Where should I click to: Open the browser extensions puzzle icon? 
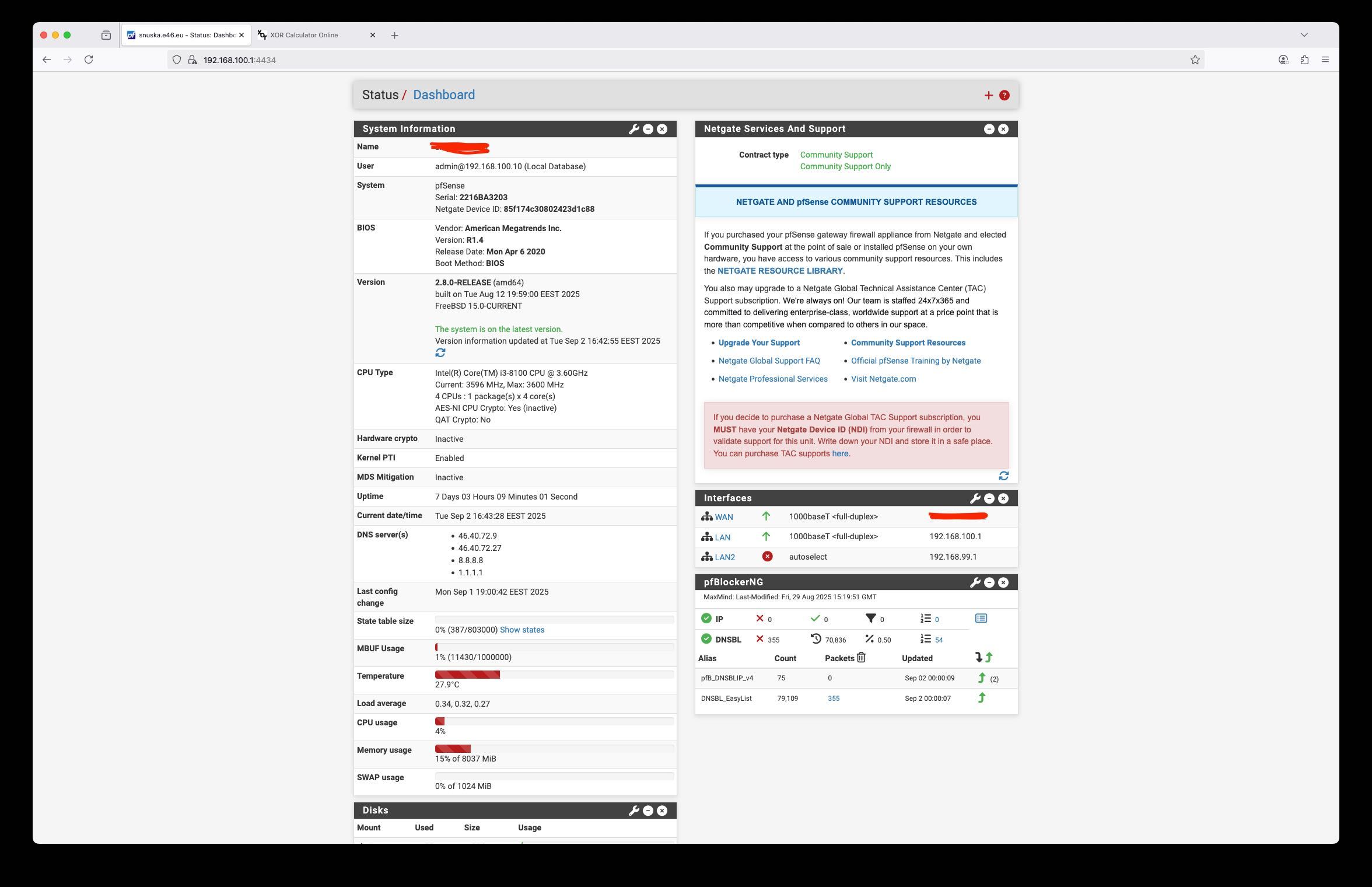tap(1304, 60)
